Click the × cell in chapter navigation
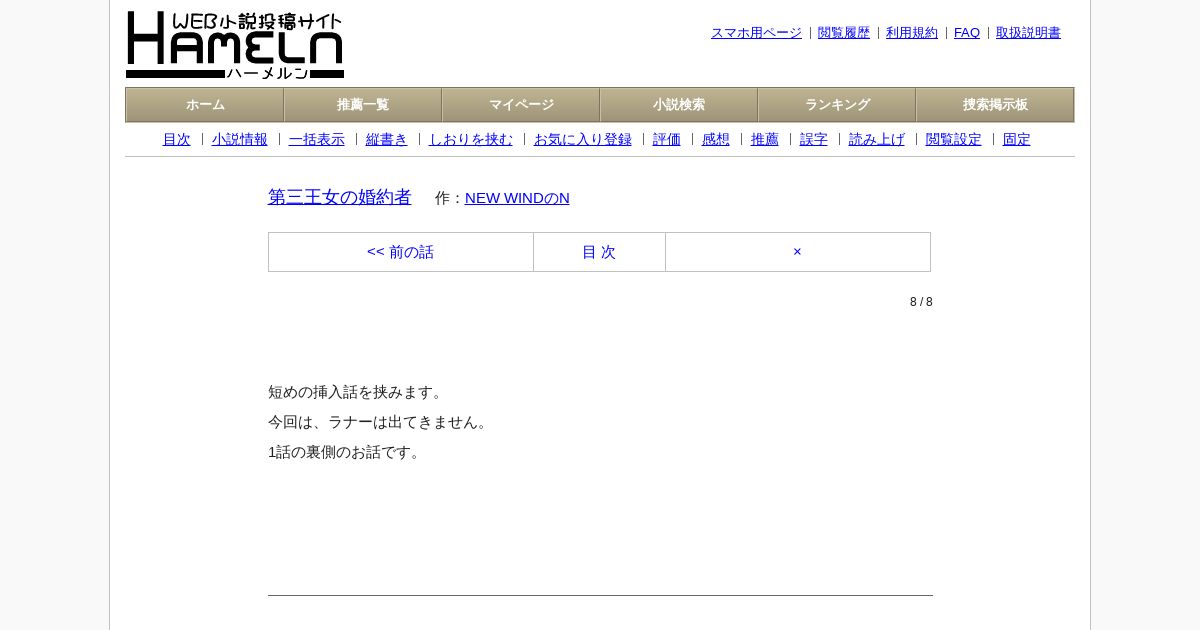1200x630 pixels. coord(798,252)
